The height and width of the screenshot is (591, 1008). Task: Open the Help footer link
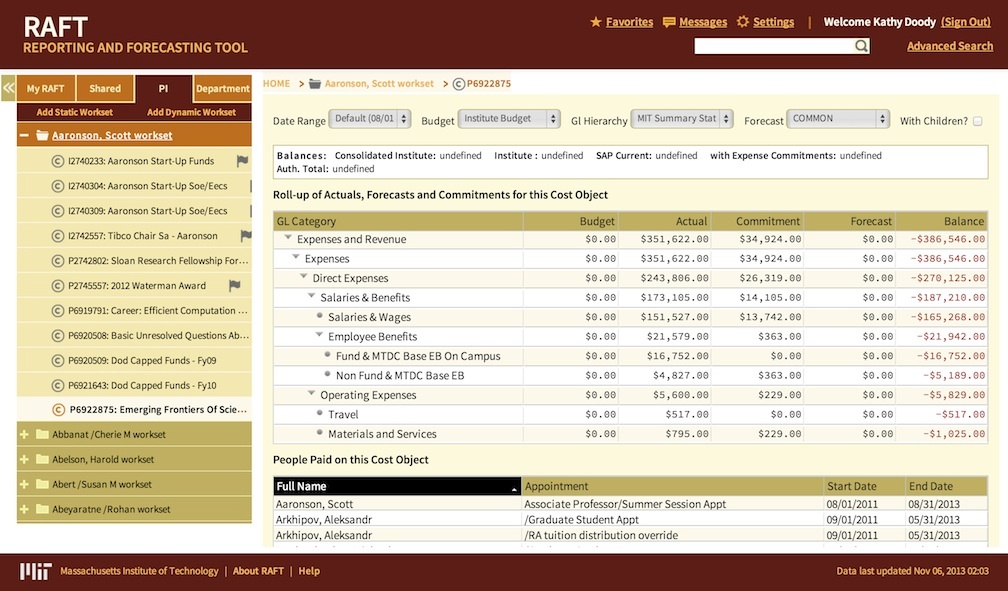(309, 571)
